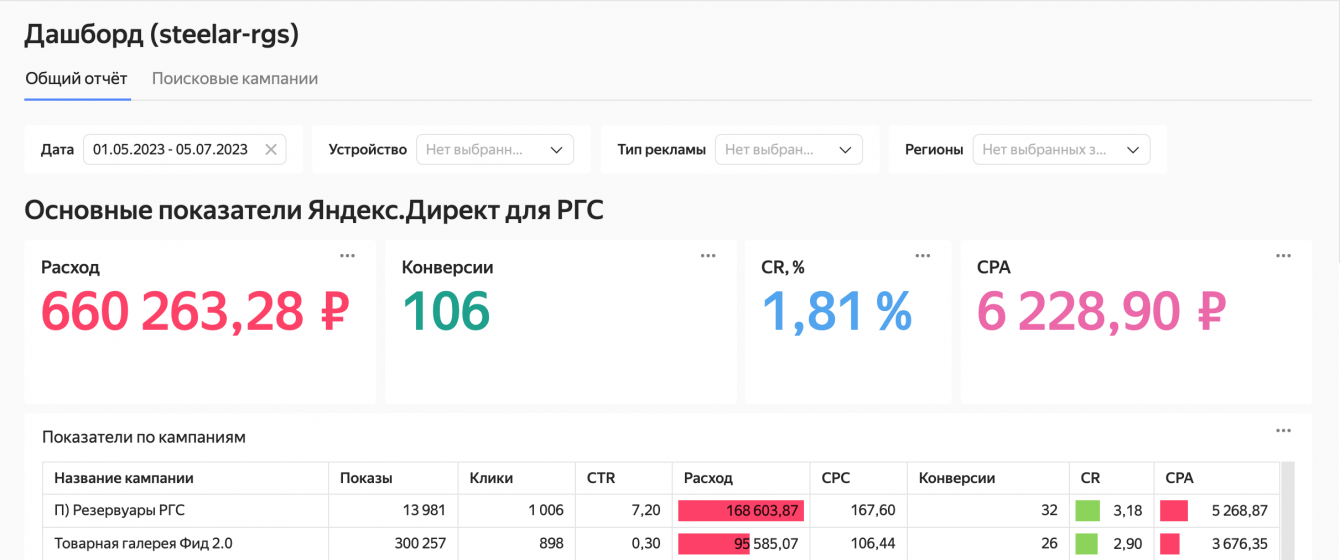Viewport: 1340px width, 560px height.
Task: Sort by the CPC column header
Action: pyautogui.click(x=858, y=478)
